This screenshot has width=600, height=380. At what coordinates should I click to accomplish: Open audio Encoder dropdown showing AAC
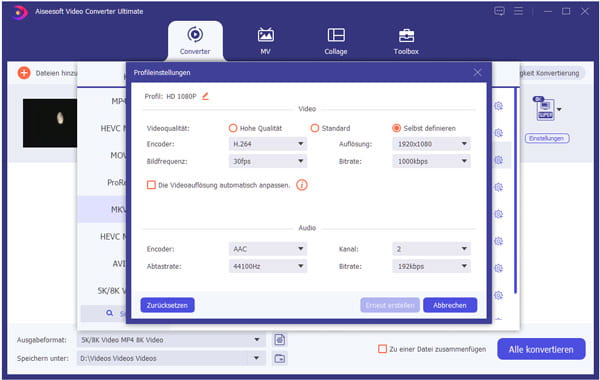coord(268,249)
